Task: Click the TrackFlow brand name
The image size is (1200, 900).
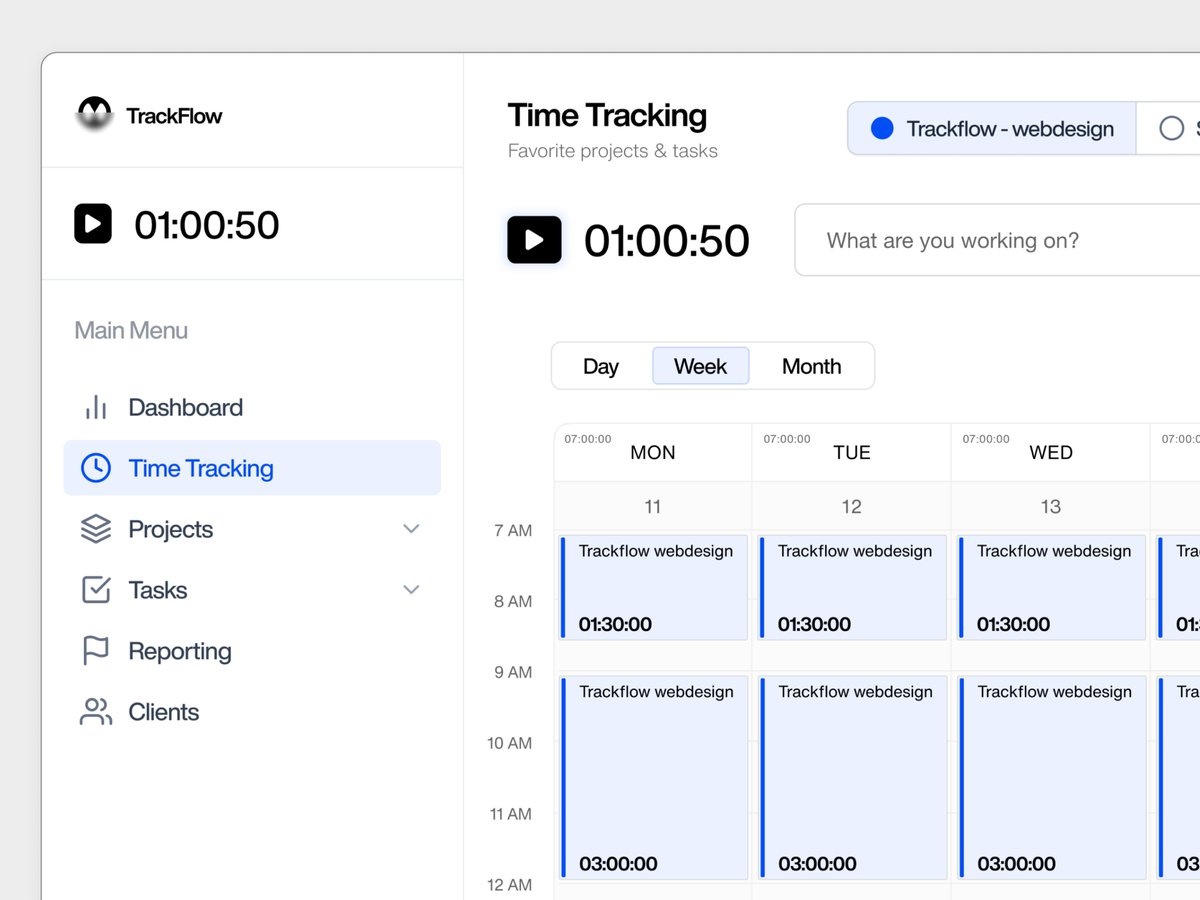Action: point(174,115)
